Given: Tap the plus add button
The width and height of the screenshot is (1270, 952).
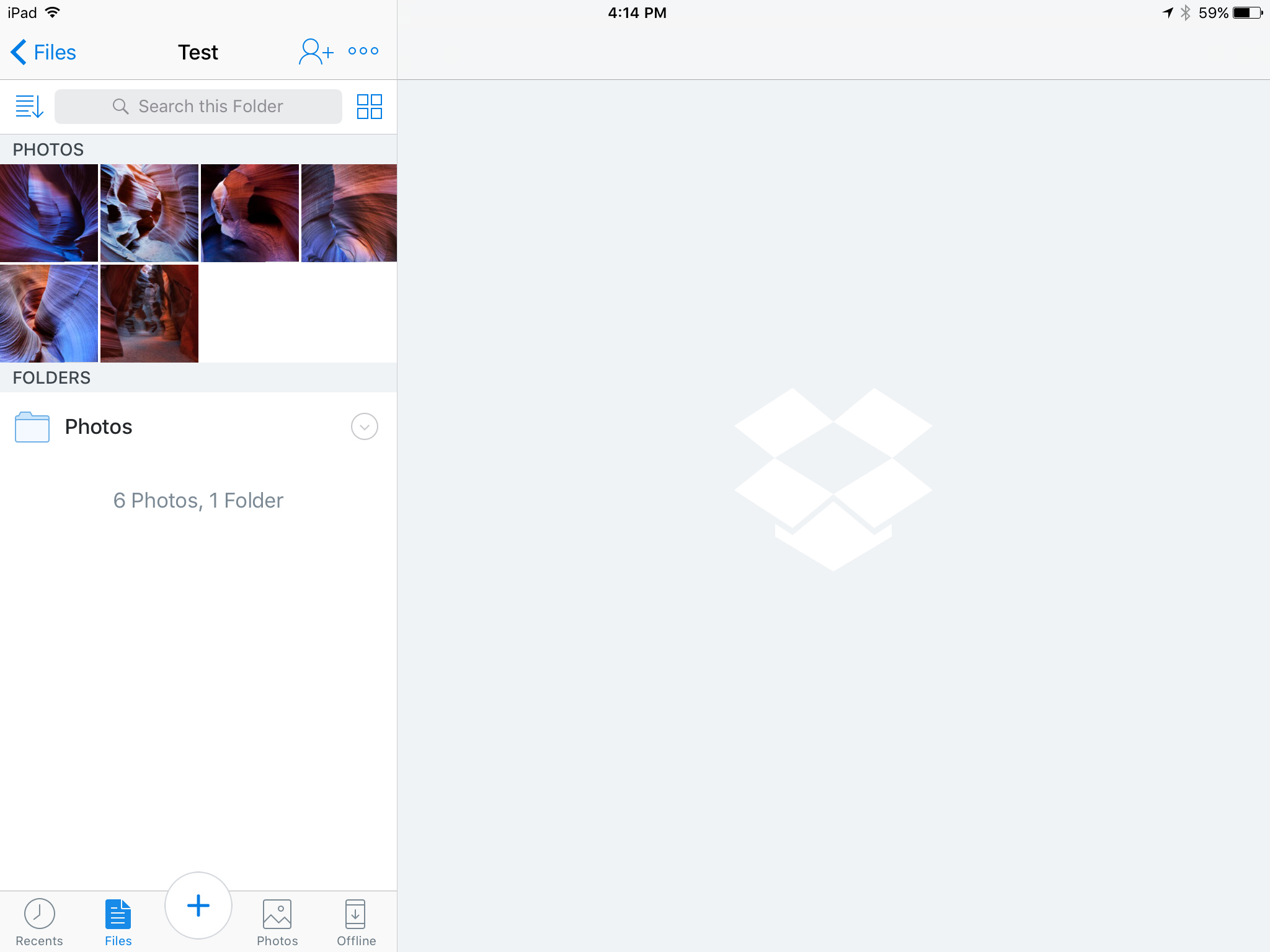Looking at the screenshot, I should [198, 906].
